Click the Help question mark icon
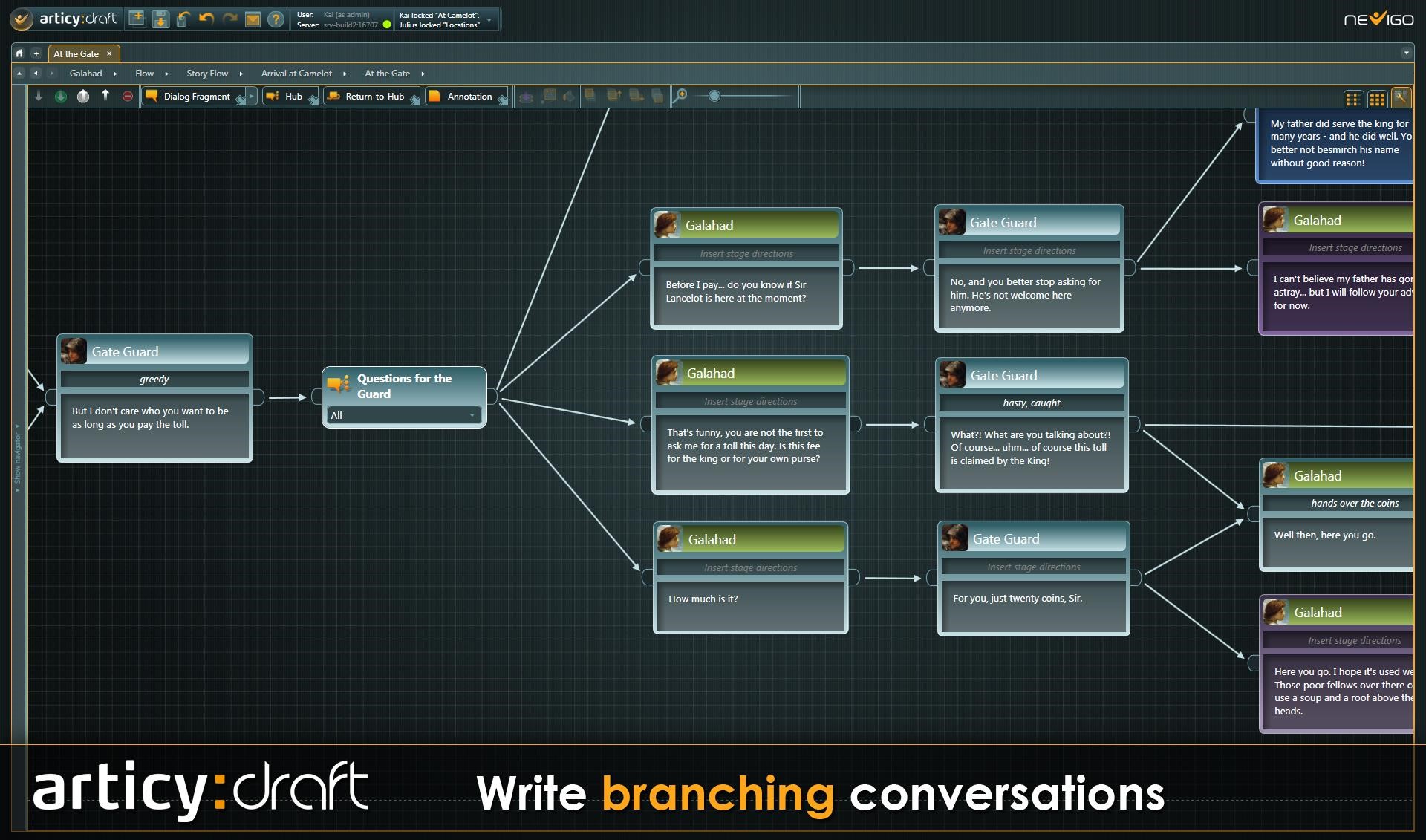 pyautogui.click(x=276, y=19)
